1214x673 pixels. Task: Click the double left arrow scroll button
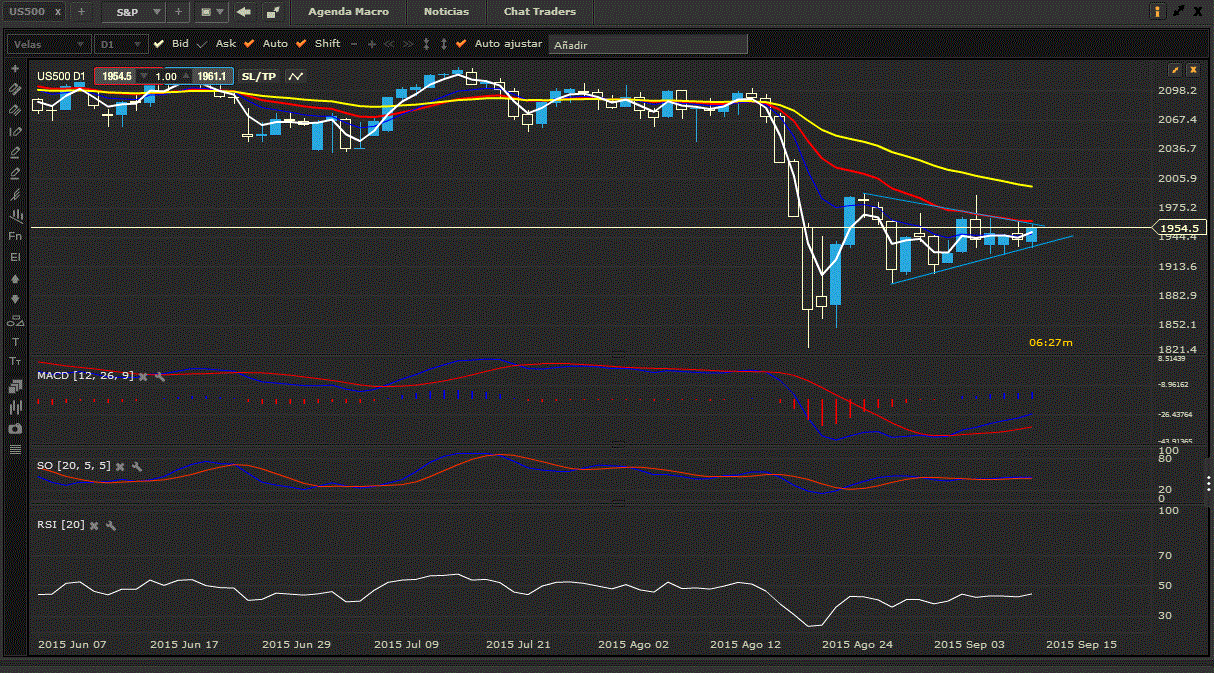pyautogui.click(x=390, y=44)
